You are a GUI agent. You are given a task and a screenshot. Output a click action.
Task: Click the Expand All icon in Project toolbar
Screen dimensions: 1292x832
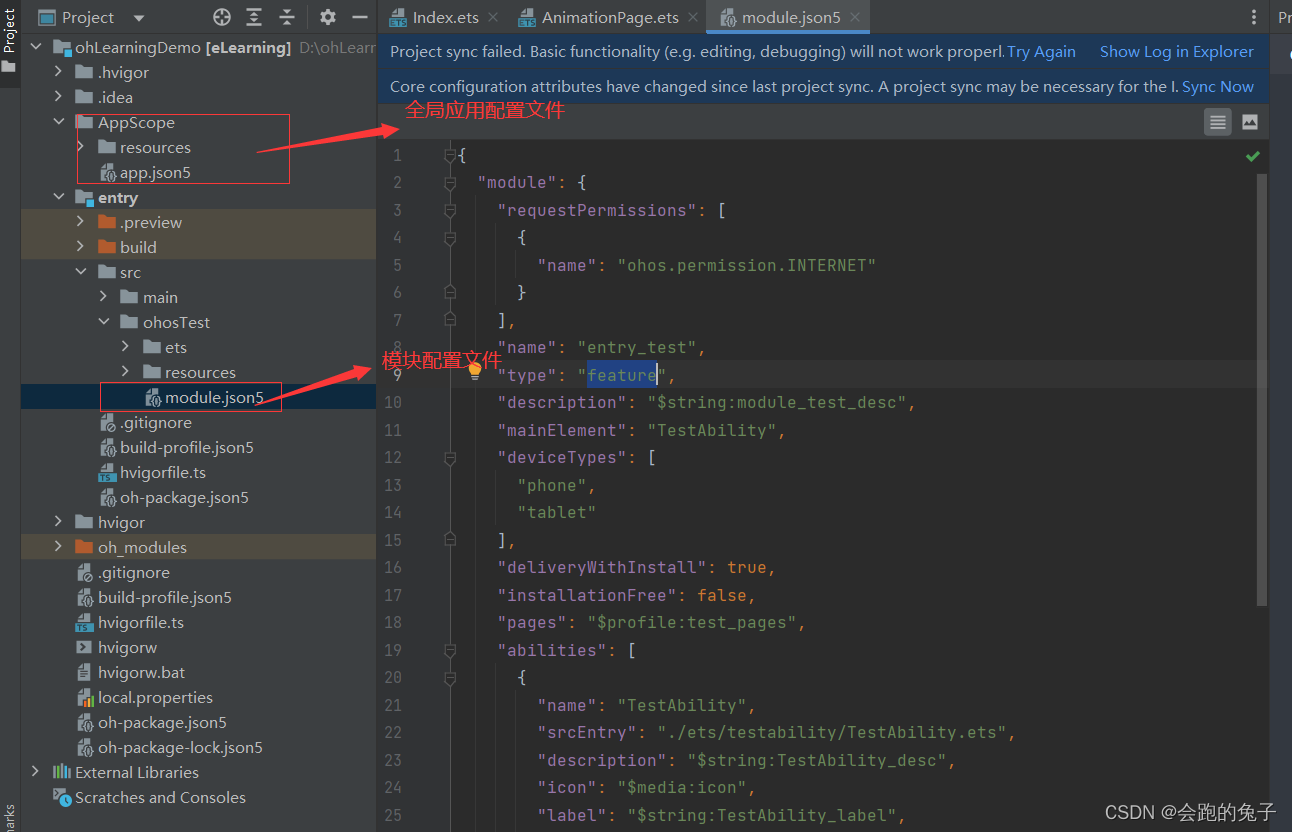[x=254, y=17]
